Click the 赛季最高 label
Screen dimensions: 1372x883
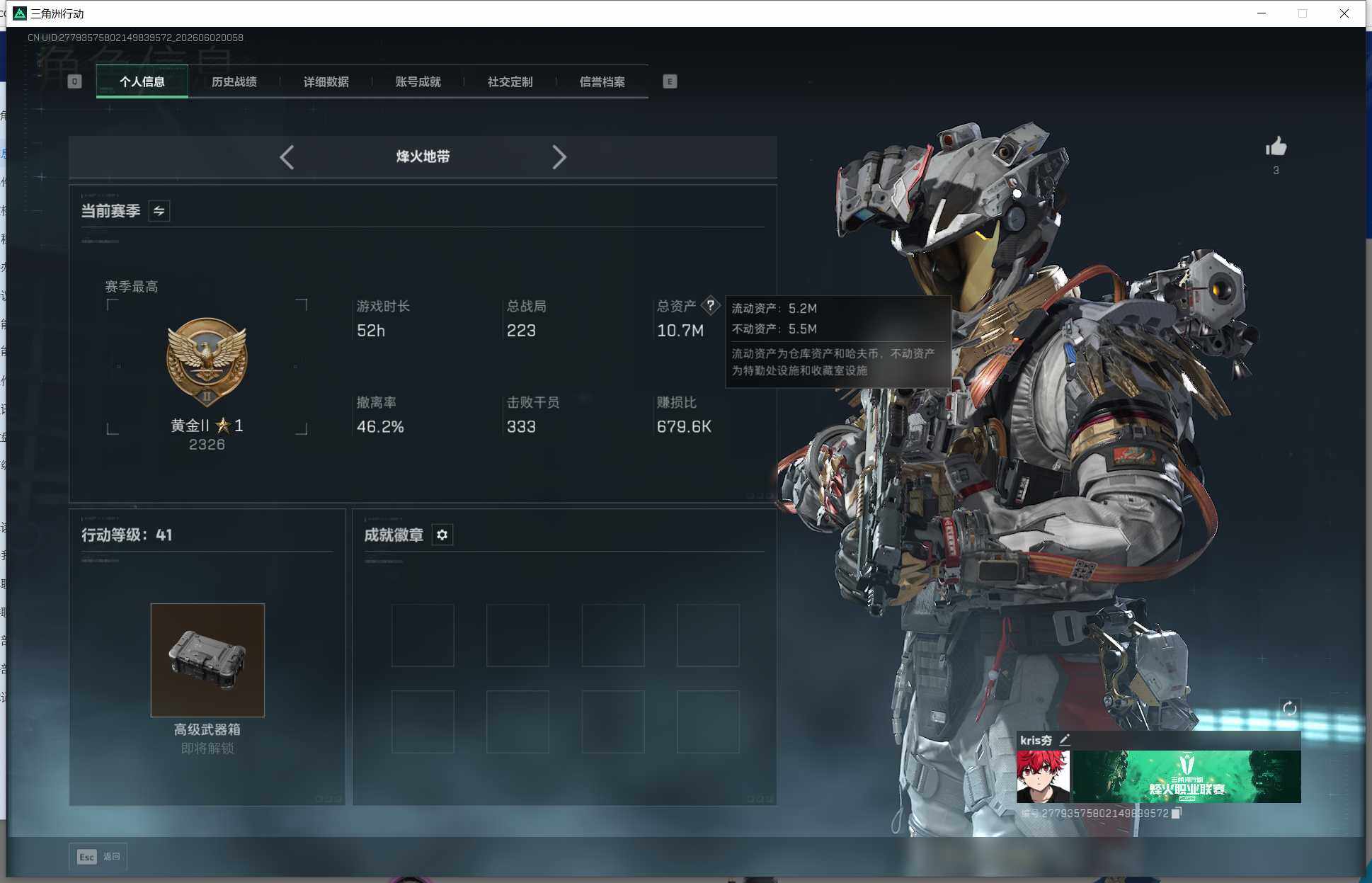pyautogui.click(x=132, y=287)
